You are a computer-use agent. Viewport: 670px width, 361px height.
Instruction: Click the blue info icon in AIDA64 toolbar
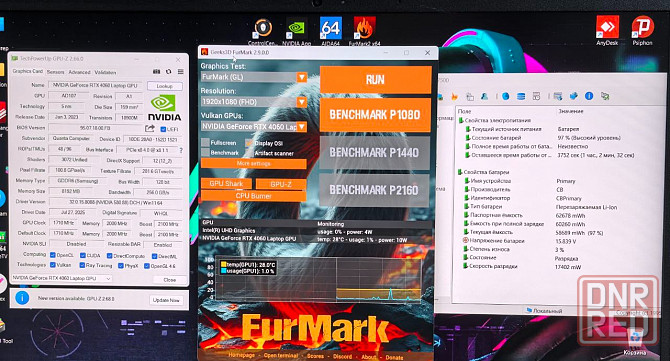(x=589, y=96)
